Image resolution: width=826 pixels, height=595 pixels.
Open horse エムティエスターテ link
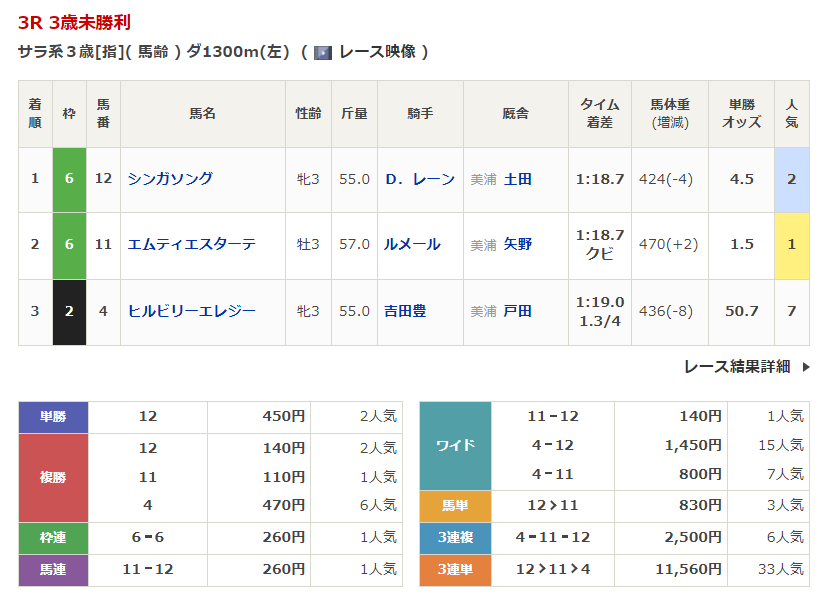coord(191,245)
